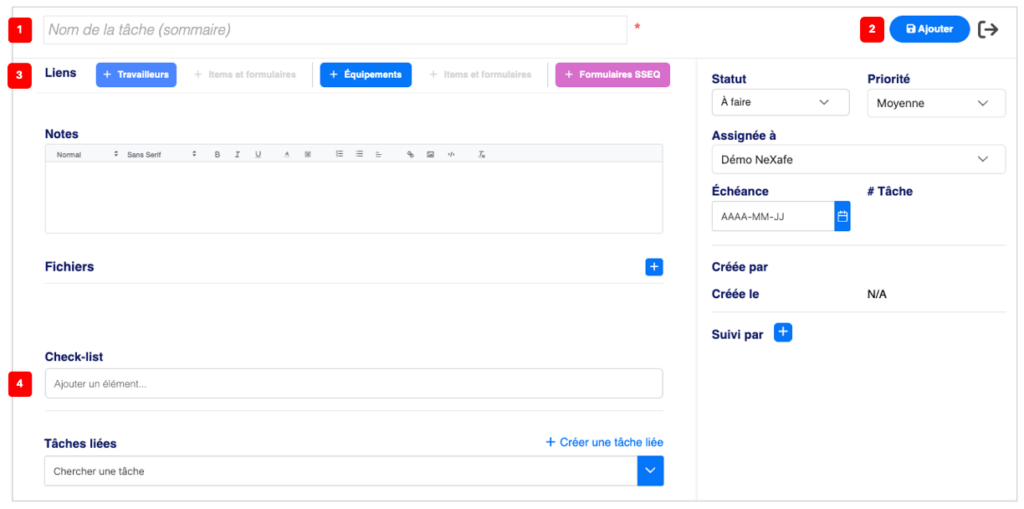Toggle bold in the Notes toolbar
This screenshot has width=1024, height=509.
[x=217, y=155]
